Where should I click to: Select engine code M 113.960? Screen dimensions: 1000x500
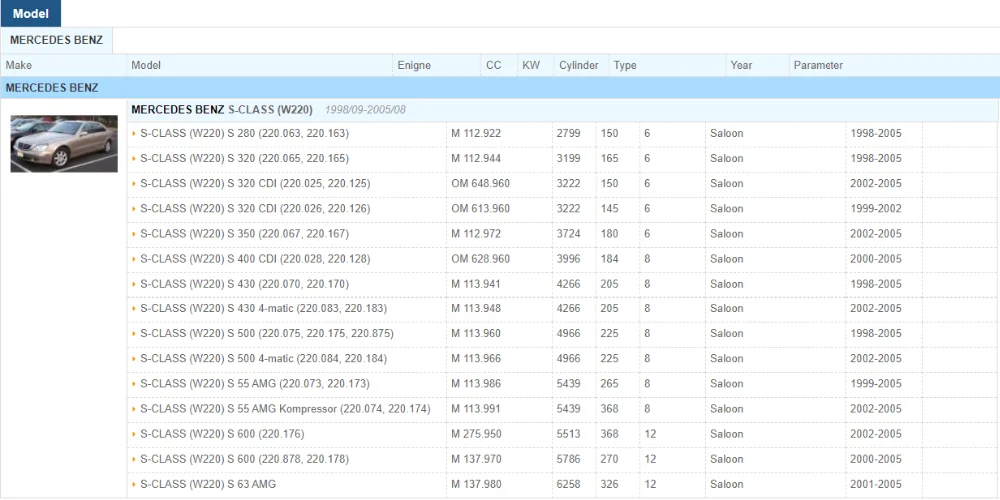[x=476, y=334]
